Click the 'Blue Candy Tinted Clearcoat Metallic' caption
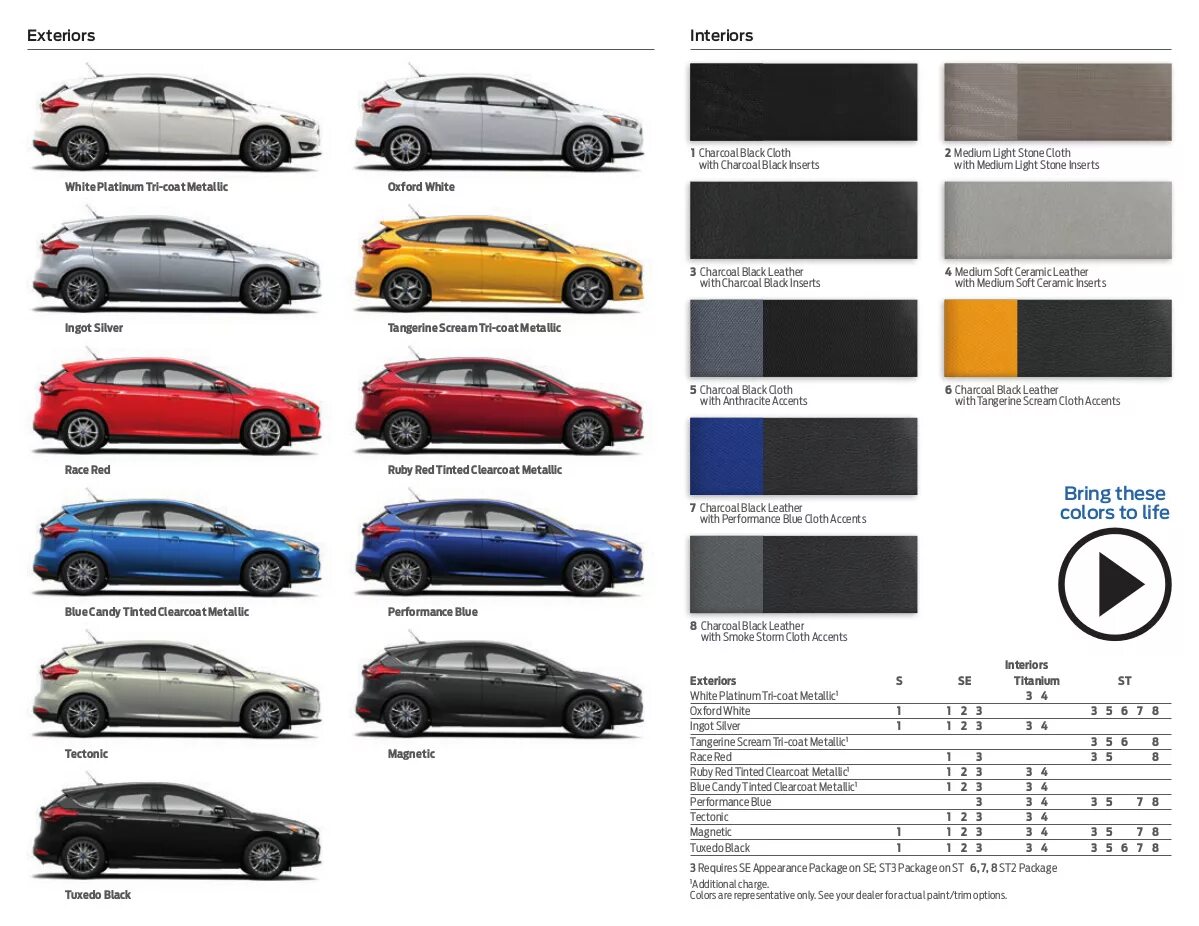1199x926 pixels. pos(157,612)
